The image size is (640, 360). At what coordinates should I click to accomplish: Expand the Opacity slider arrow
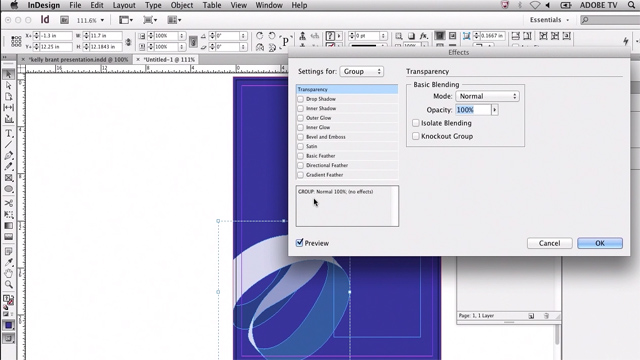click(x=495, y=110)
